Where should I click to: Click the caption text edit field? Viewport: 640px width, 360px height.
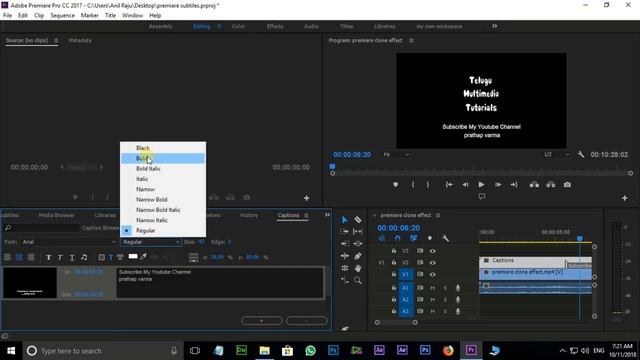tap(220, 282)
